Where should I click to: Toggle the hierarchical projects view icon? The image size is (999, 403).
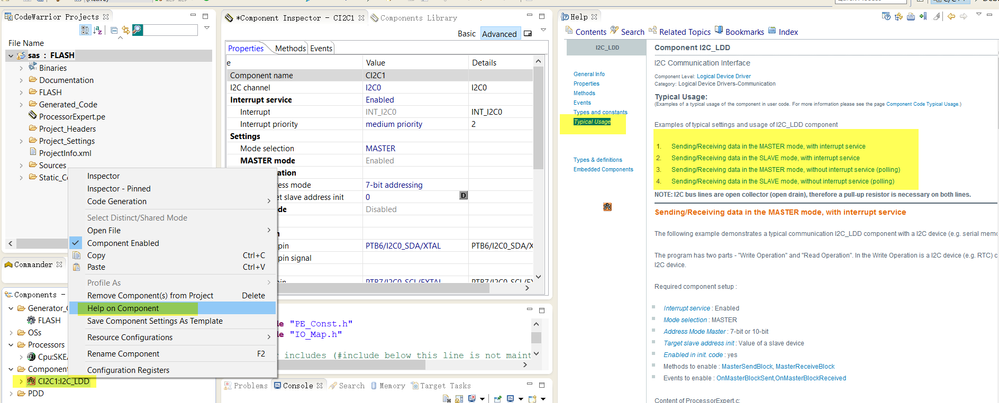pyautogui.click(x=85, y=30)
